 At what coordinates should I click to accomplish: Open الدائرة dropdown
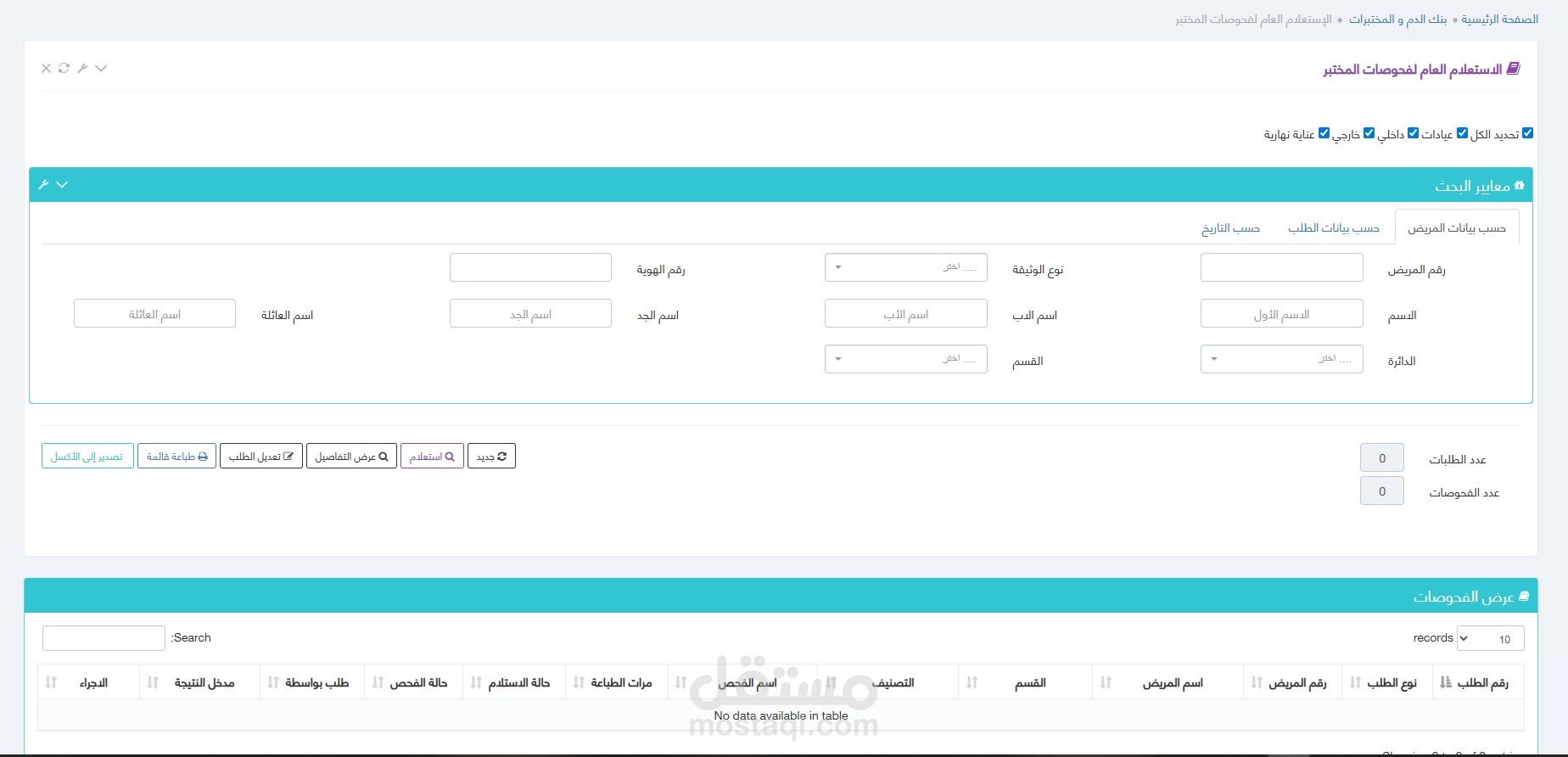click(x=1282, y=359)
